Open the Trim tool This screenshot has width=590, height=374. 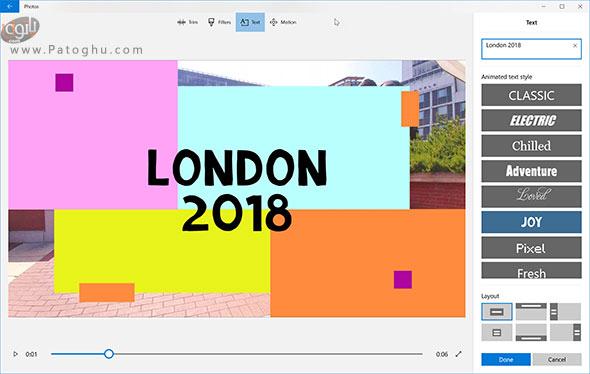click(187, 22)
